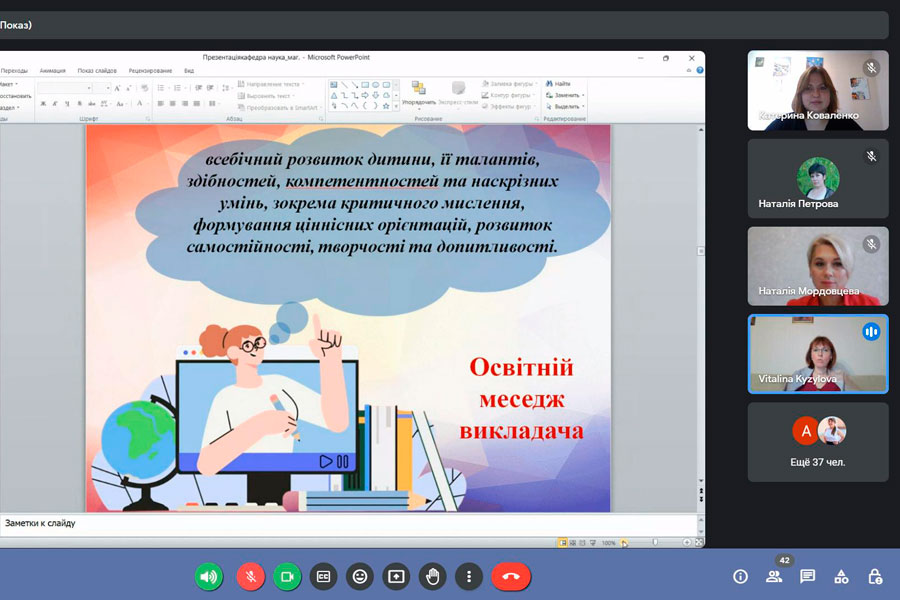Raise your hand in the meeting
This screenshot has height=600, width=900.
point(432,576)
